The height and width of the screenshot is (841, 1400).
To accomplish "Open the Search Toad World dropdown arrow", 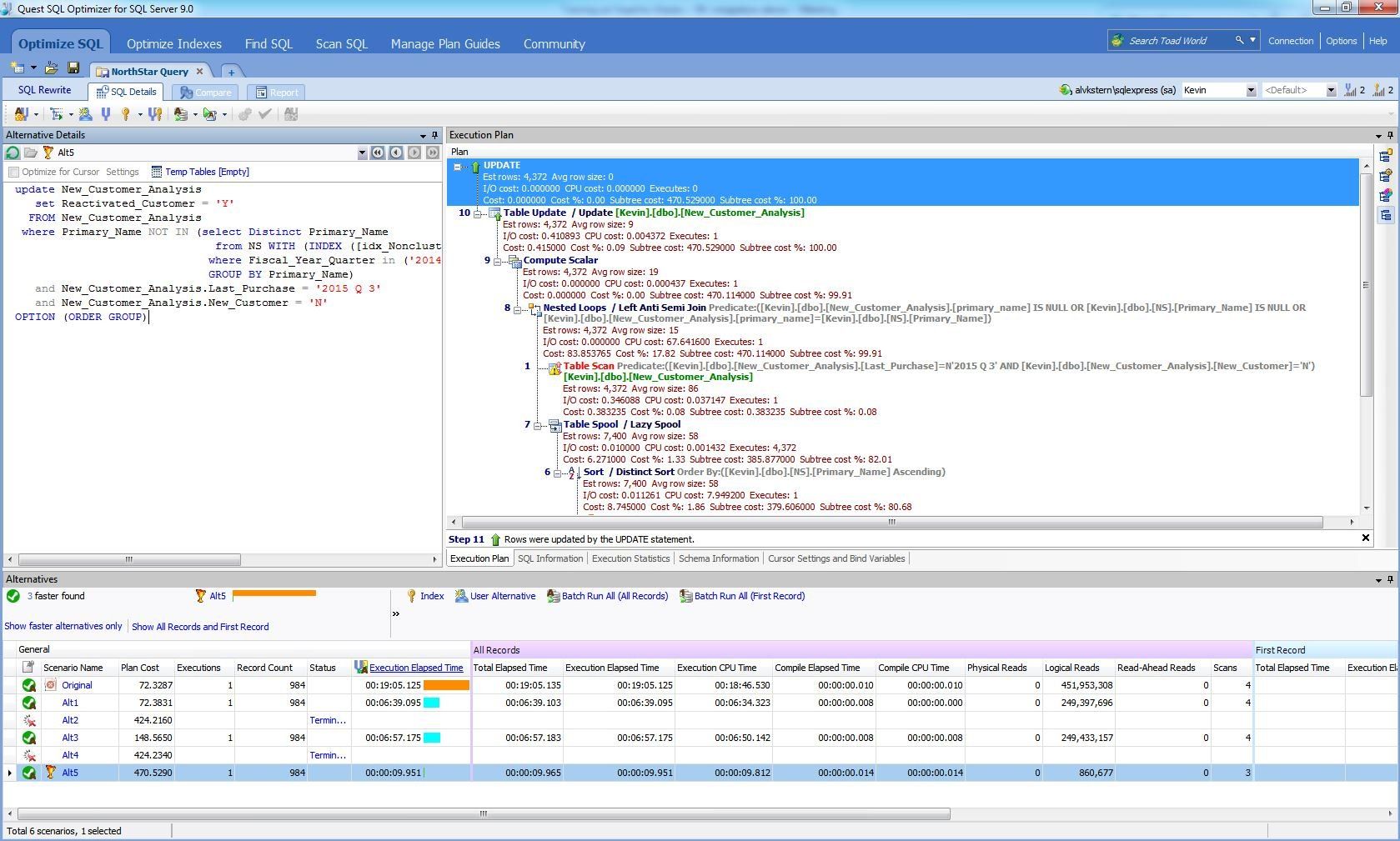I will click(1252, 40).
